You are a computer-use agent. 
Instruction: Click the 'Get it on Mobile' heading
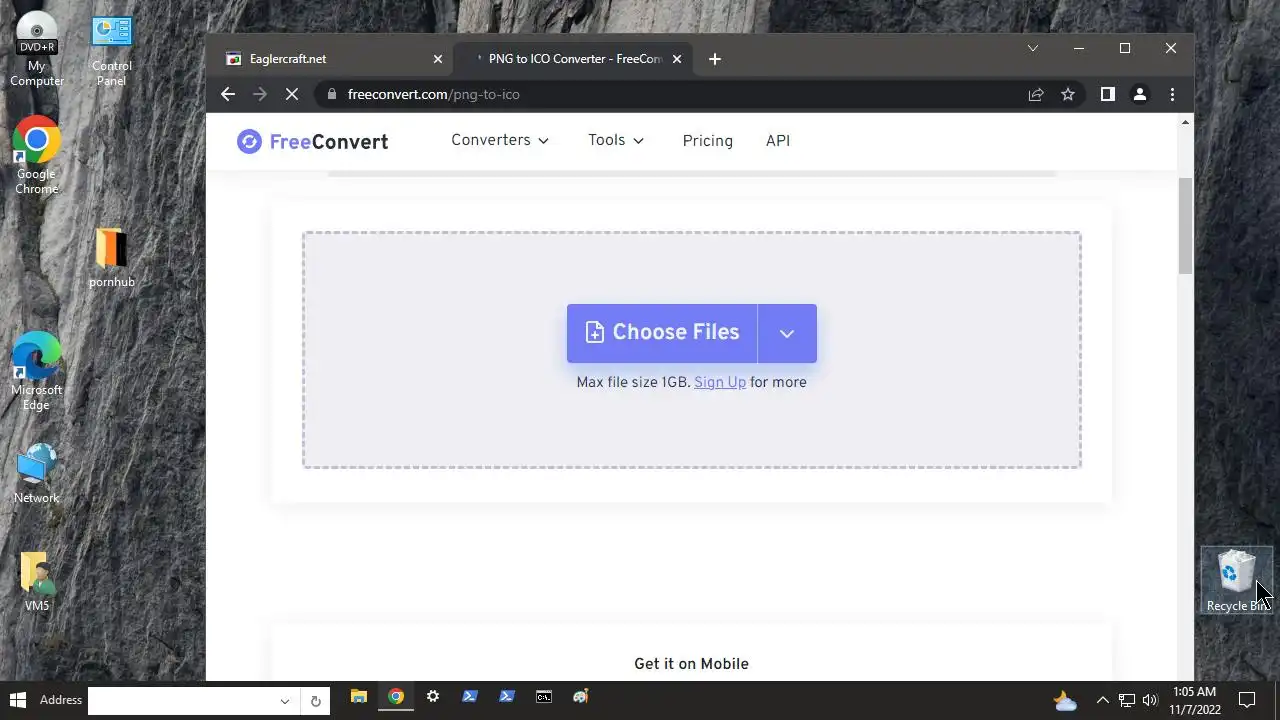(691, 664)
